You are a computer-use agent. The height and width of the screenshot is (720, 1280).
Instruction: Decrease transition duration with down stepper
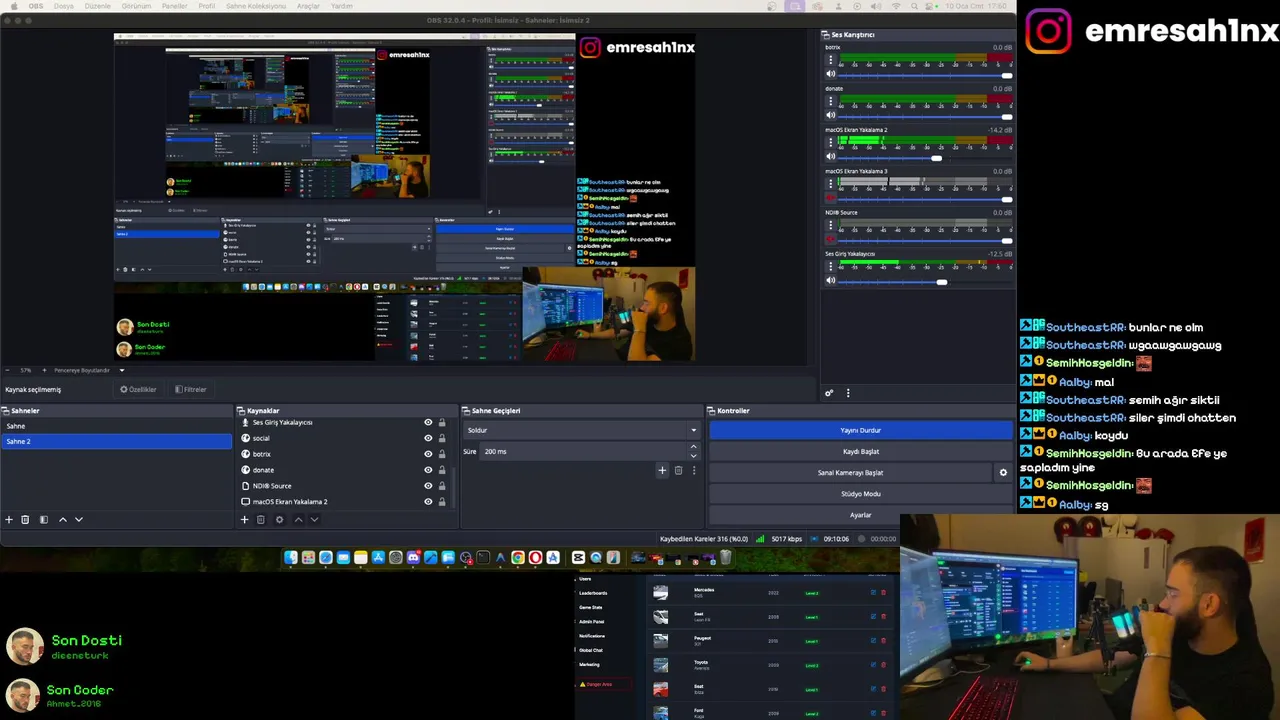coord(693,455)
